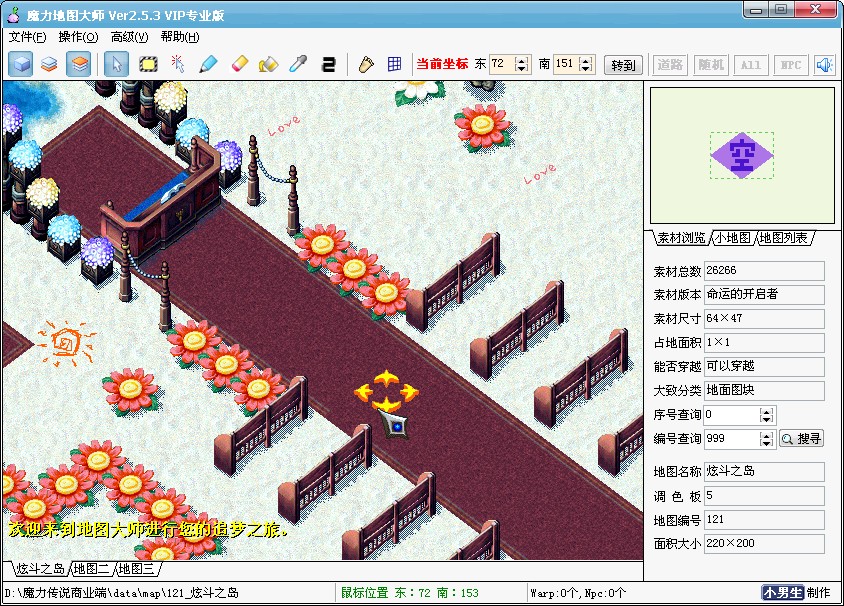Select the eyedropper picker tool
Viewport: 844px width, 606px height.
(x=297, y=64)
